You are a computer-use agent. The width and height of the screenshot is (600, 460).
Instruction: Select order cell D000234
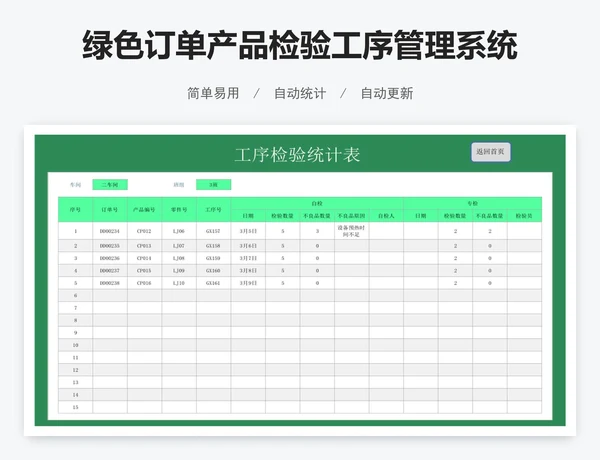coord(110,231)
